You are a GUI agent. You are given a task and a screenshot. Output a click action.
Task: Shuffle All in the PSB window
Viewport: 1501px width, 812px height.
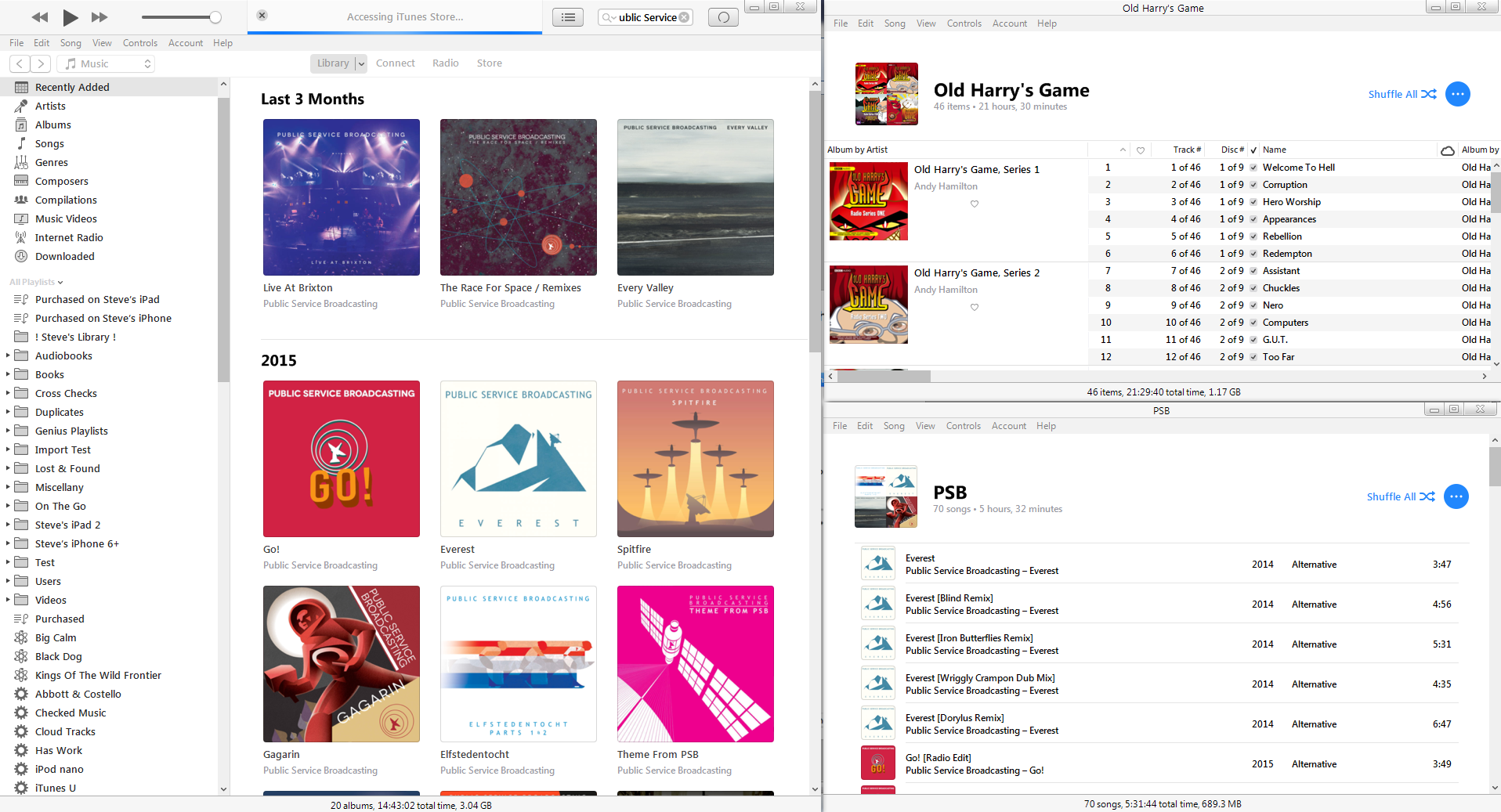point(1401,496)
